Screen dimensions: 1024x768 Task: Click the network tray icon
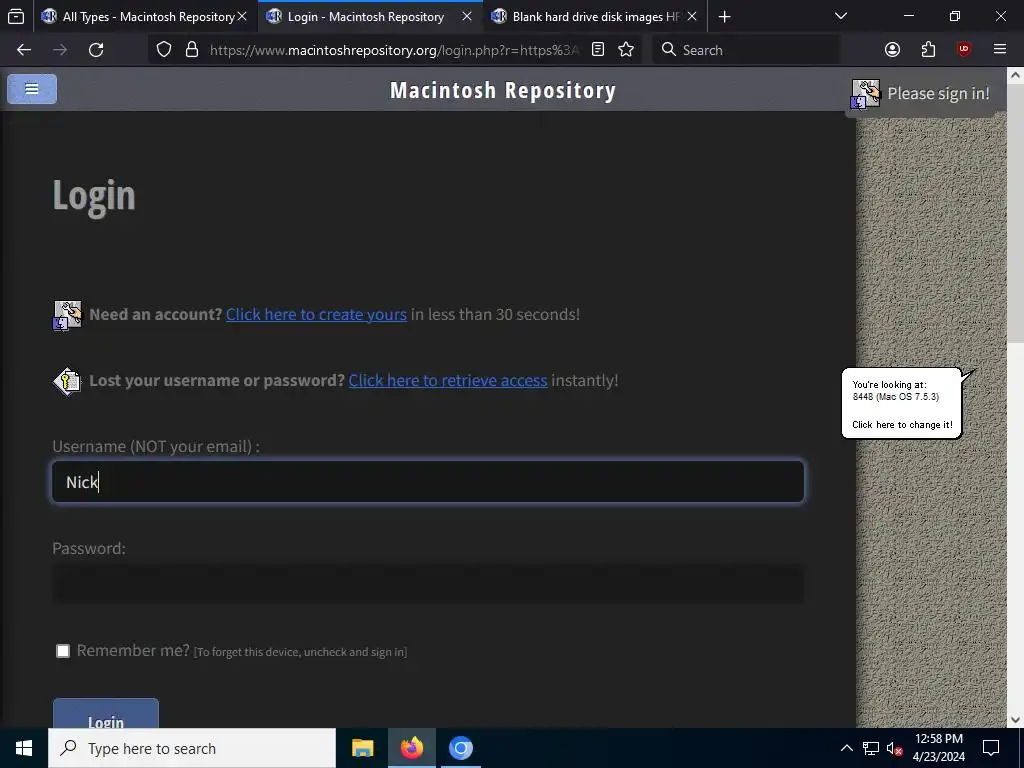[871, 748]
